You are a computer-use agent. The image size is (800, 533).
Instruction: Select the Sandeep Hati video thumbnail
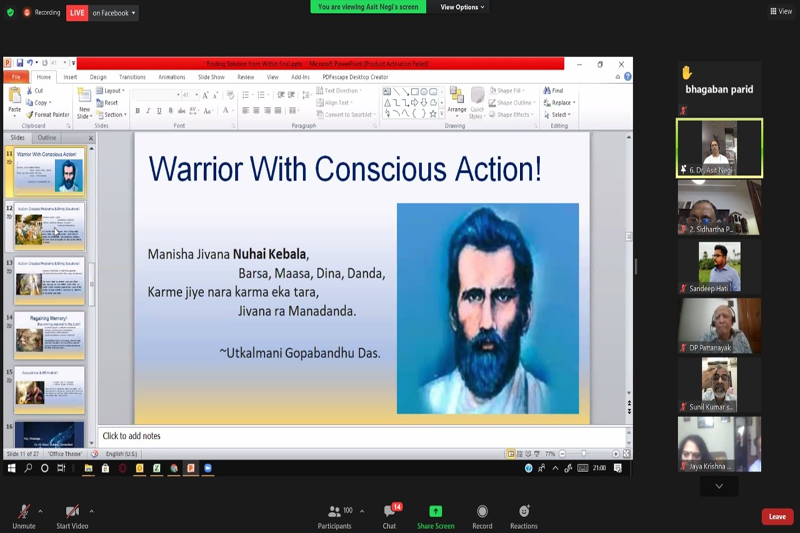(x=719, y=265)
